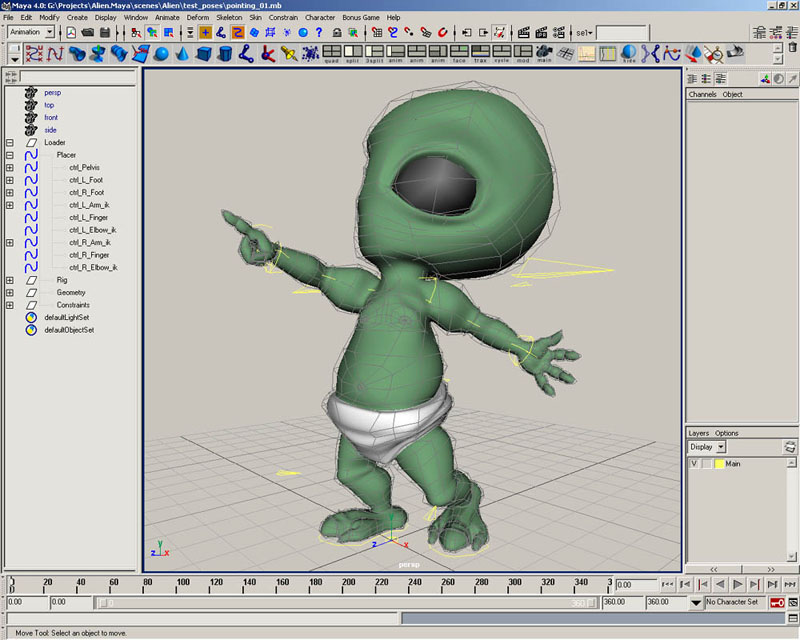Click the polygon cone shelf icon
This screenshot has height=640, width=800.
(x=183, y=52)
